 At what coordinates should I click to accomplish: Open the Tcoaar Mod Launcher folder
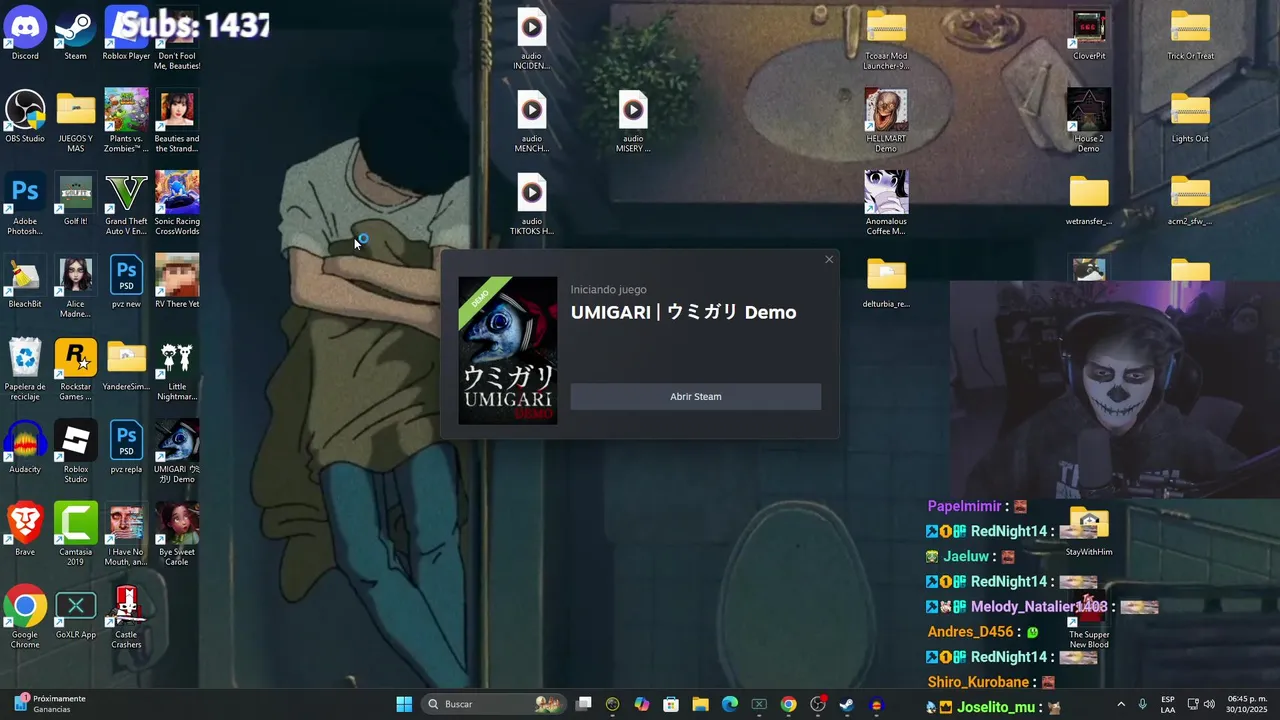coord(886,39)
